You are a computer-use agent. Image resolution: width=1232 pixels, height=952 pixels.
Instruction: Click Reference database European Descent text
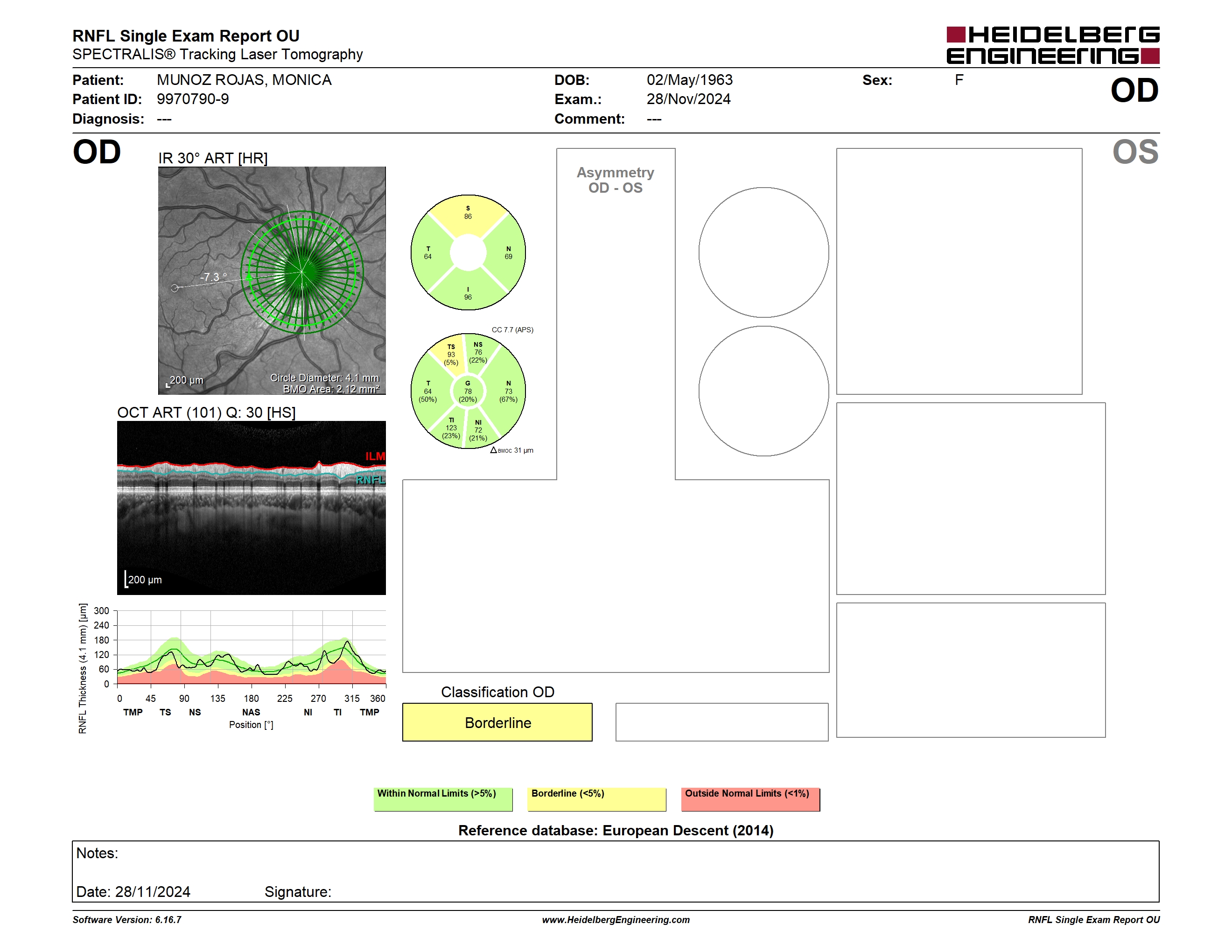tap(616, 830)
